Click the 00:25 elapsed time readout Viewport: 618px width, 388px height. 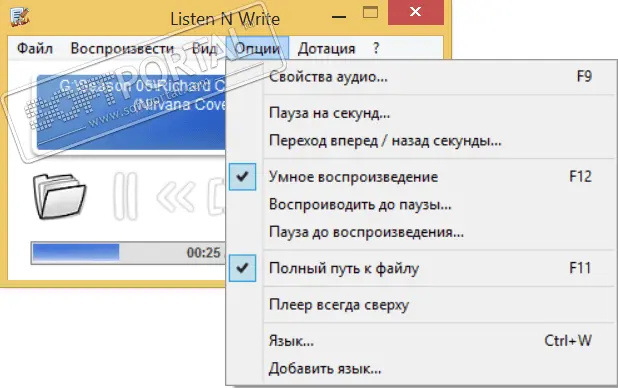click(203, 252)
